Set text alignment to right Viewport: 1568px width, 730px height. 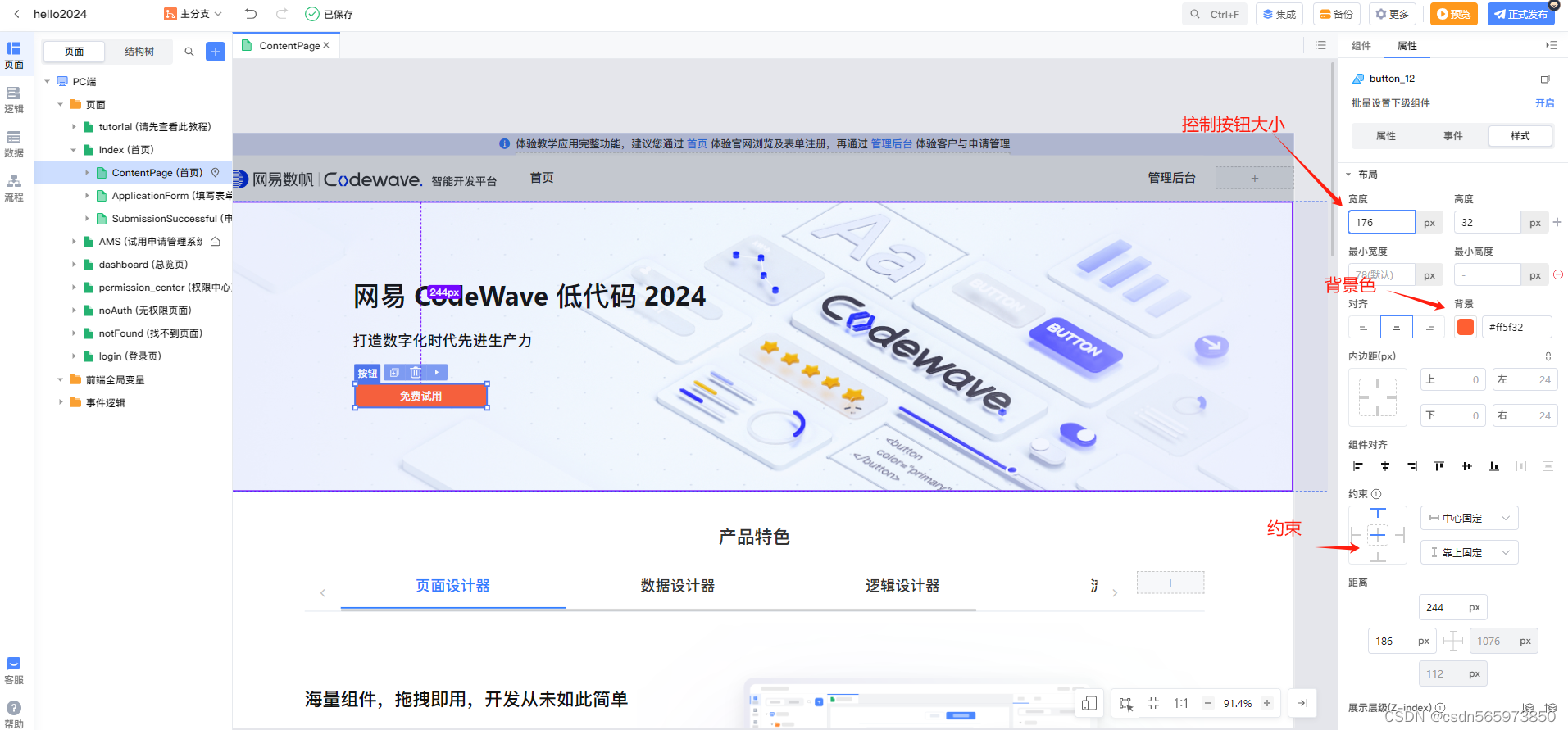[1429, 327]
